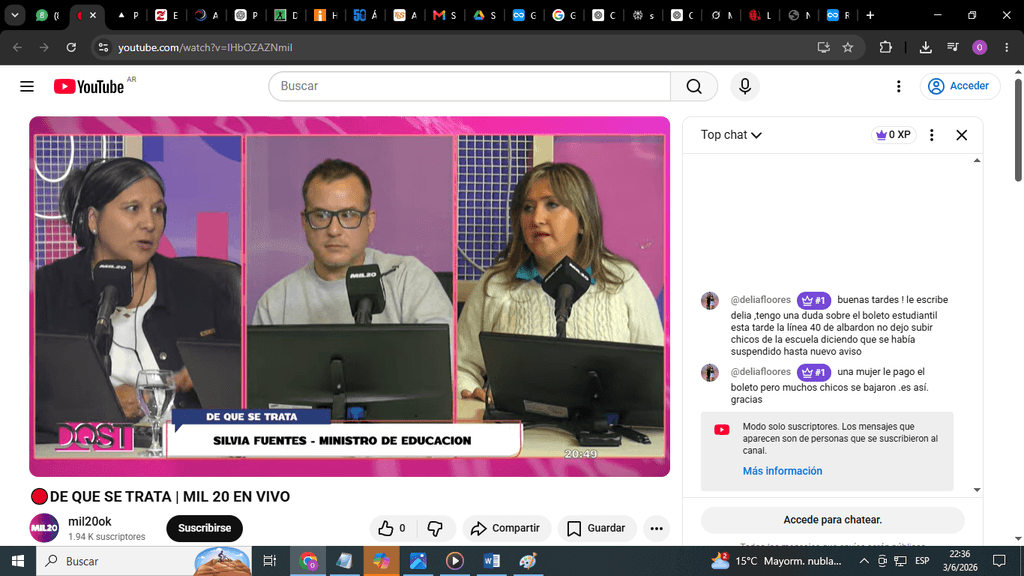Click the Compartir share button
Screen dimensions: 1024x576
pyautogui.click(x=506, y=528)
